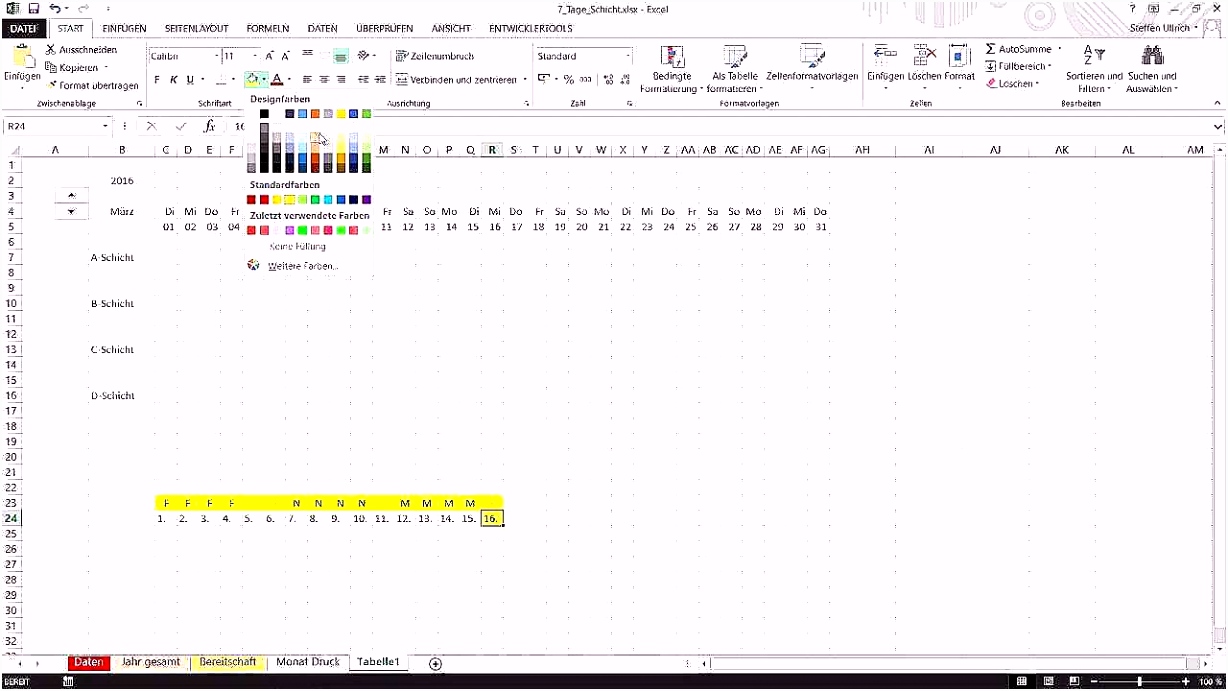Click the spinner up arrow in column A
Viewport: 1228px width, 691px height.
pos(71,196)
